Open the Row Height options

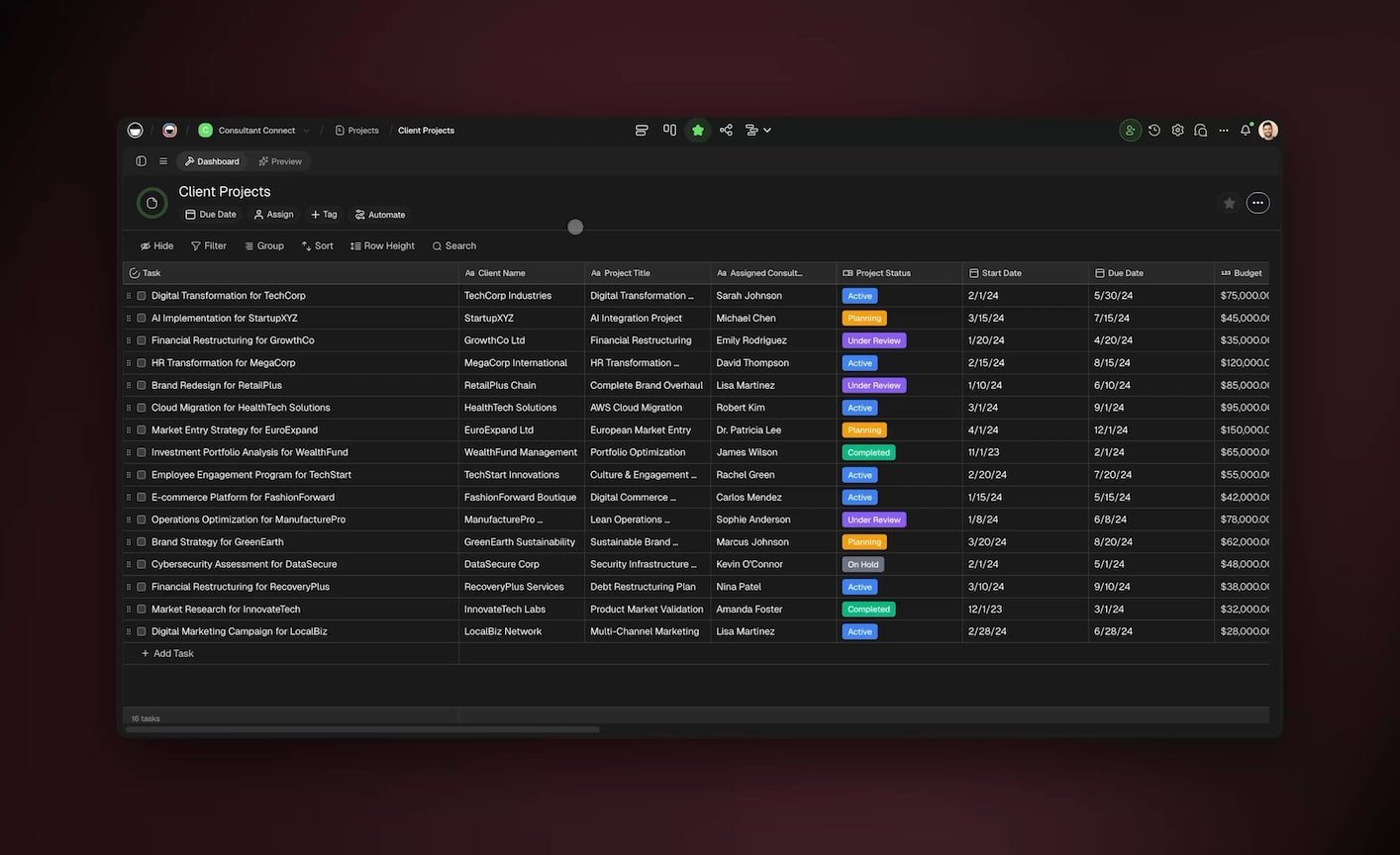tap(382, 245)
